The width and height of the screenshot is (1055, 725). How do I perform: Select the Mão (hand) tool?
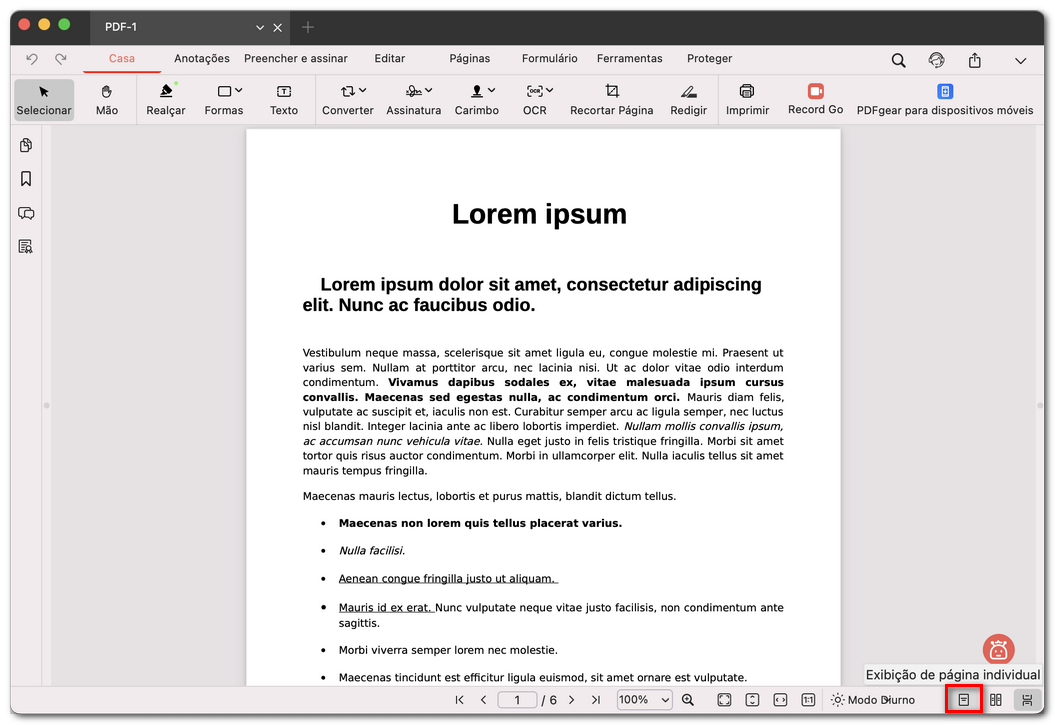106,99
